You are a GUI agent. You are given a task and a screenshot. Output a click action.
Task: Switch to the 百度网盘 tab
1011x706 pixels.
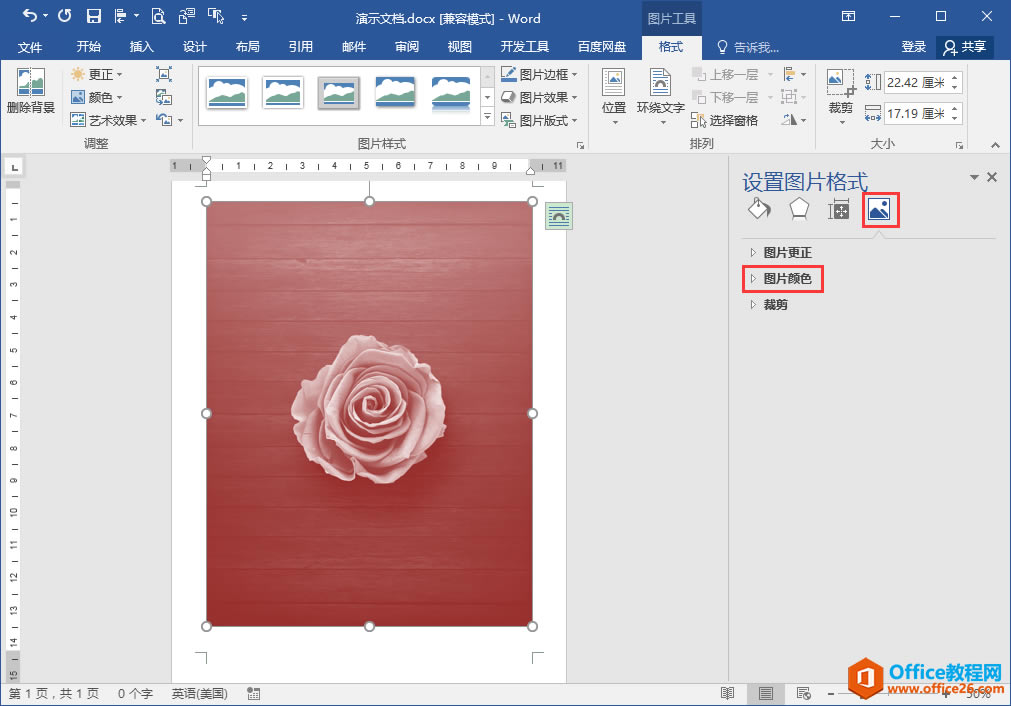click(x=602, y=46)
